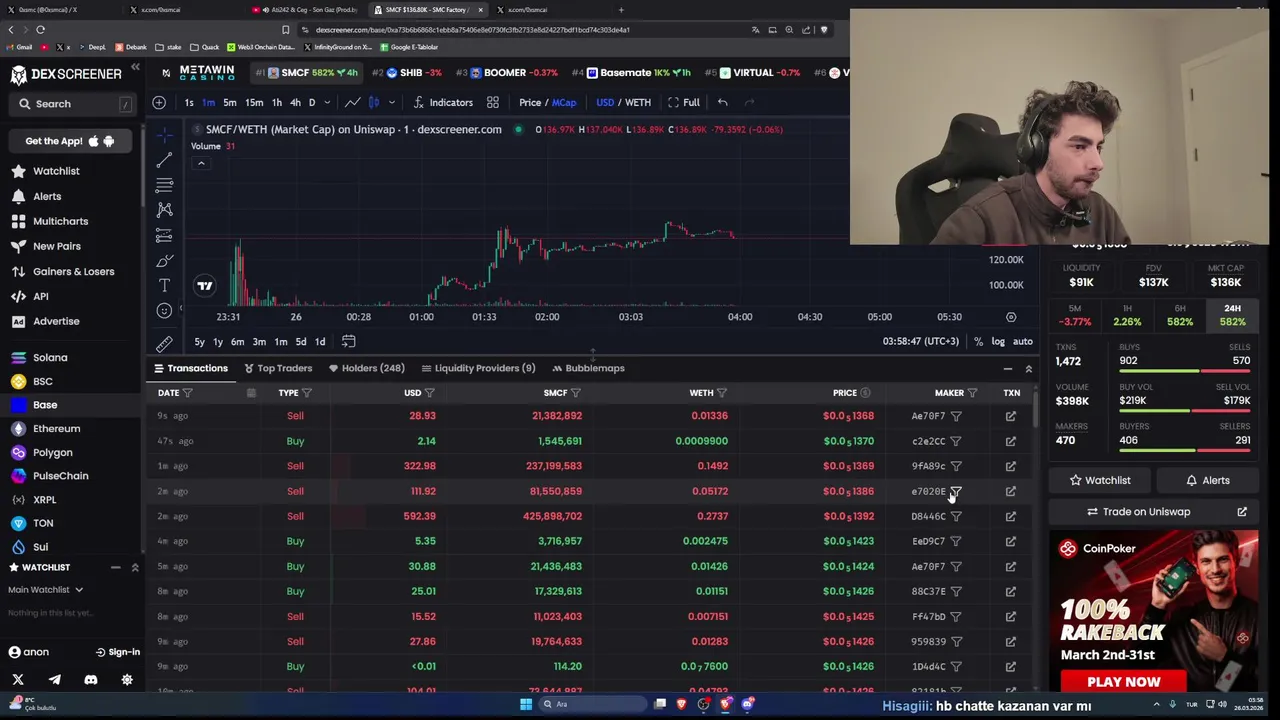Screen dimensions: 1280x720
Task: Click the SMCF column filter icon
Action: click(x=575, y=393)
